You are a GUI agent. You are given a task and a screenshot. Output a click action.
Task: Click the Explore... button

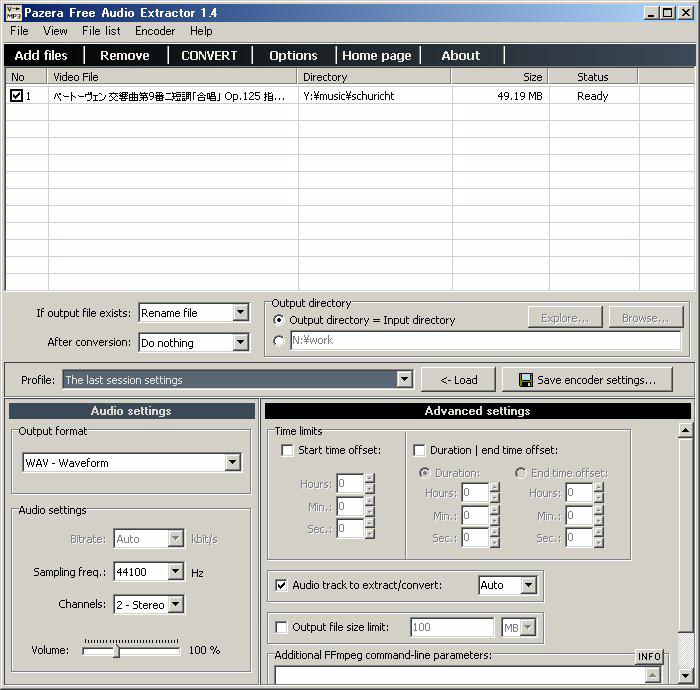coord(565,318)
